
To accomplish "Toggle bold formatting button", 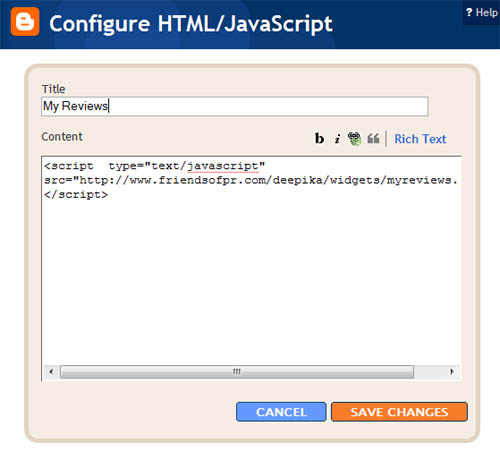I will [319, 138].
